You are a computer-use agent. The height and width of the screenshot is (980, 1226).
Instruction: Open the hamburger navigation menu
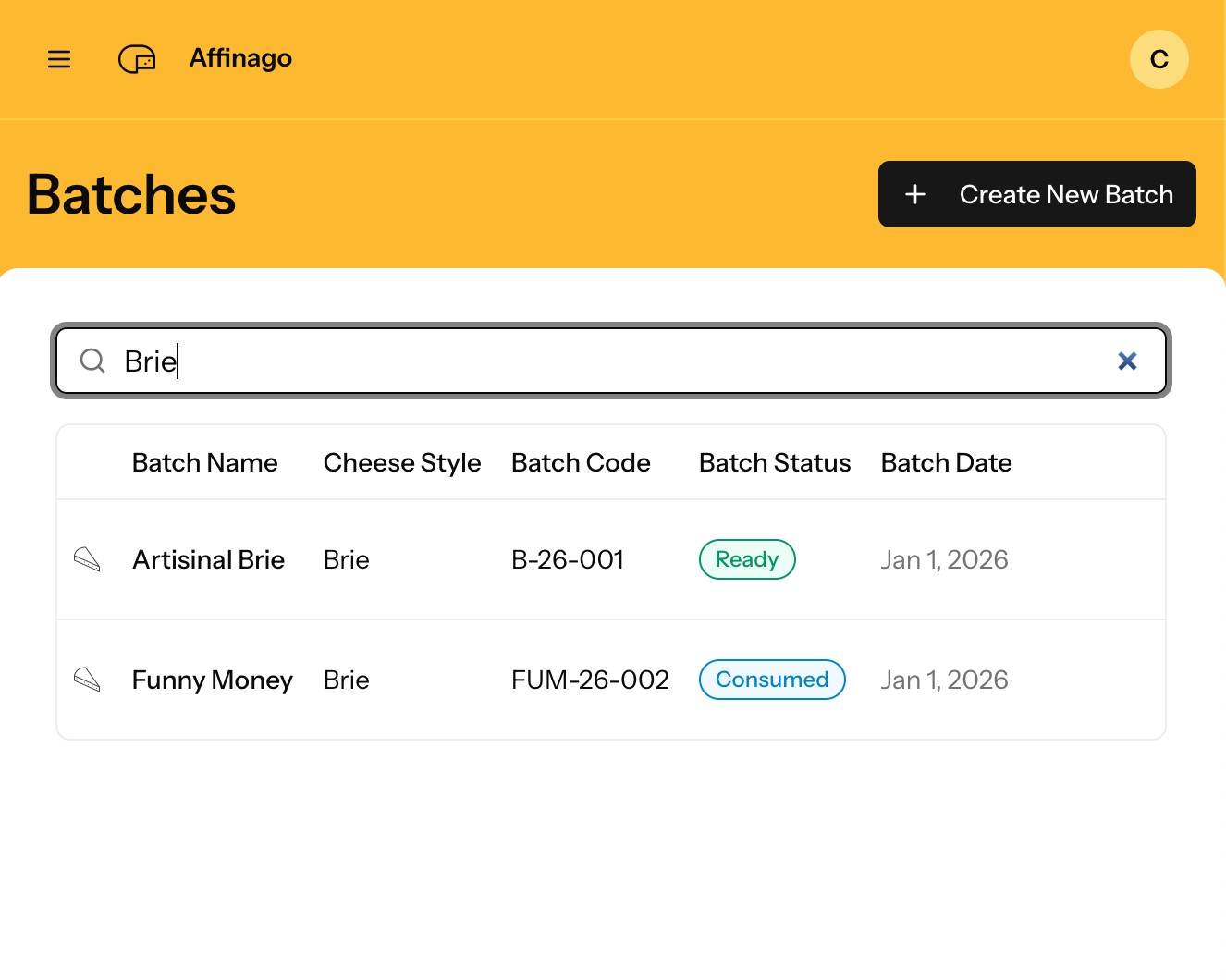point(58,58)
